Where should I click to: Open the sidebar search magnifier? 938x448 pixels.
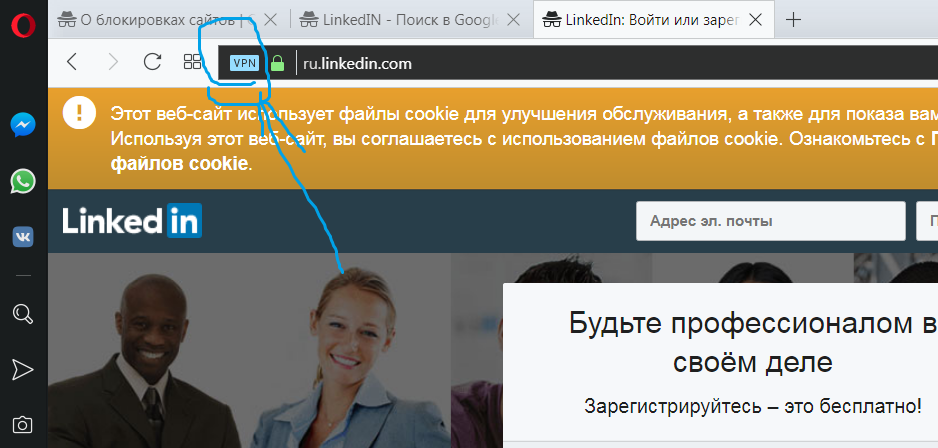(23, 313)
